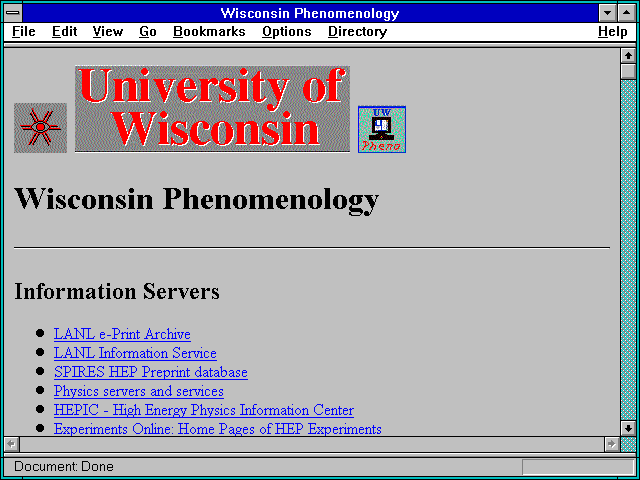This screenshot has width=640, height=480.
Task: Click the Wisconsin Phenomenology page heading
Action: tap(197, 199)
